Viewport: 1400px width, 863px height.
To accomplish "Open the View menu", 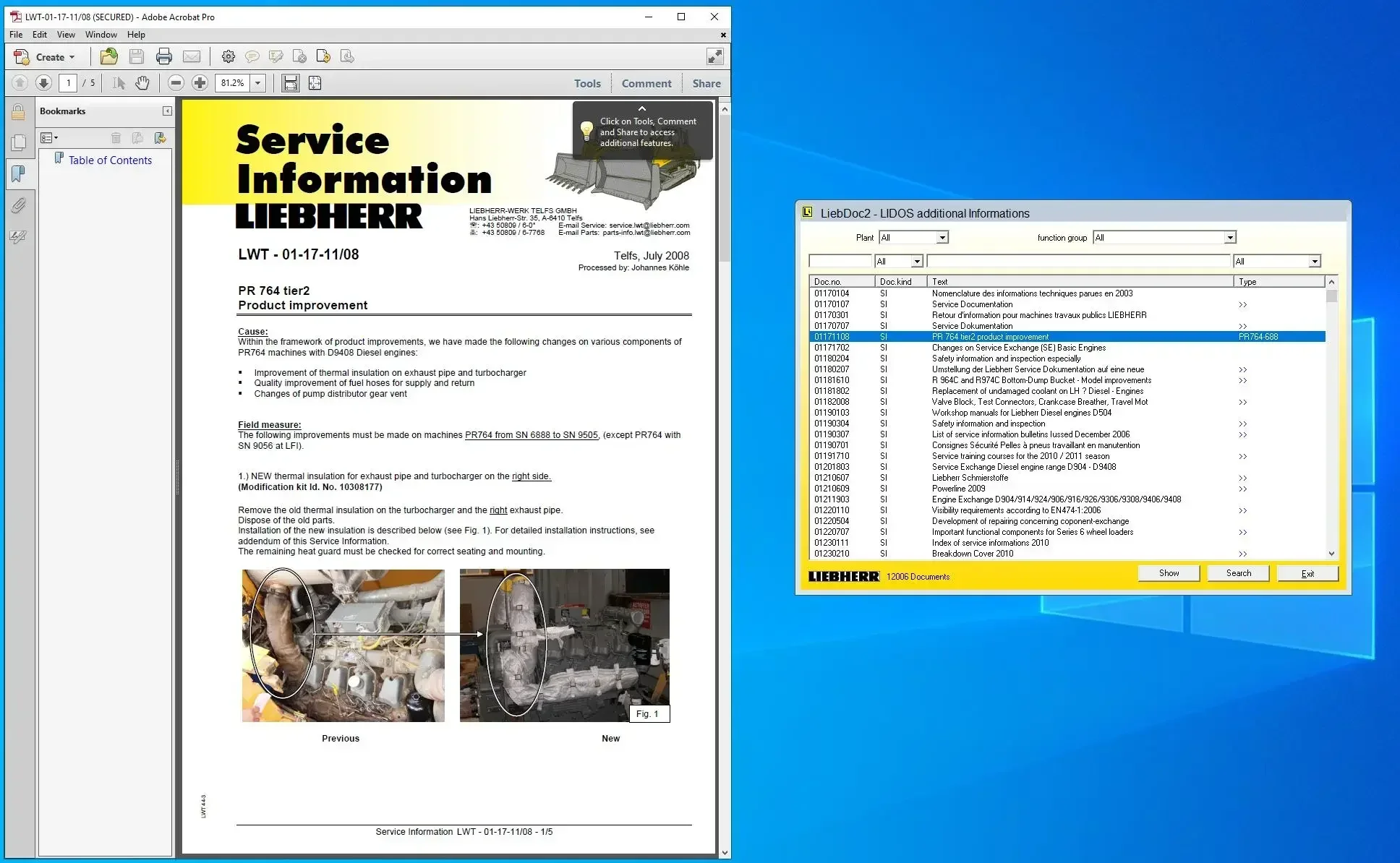I will tap(66, 35).
